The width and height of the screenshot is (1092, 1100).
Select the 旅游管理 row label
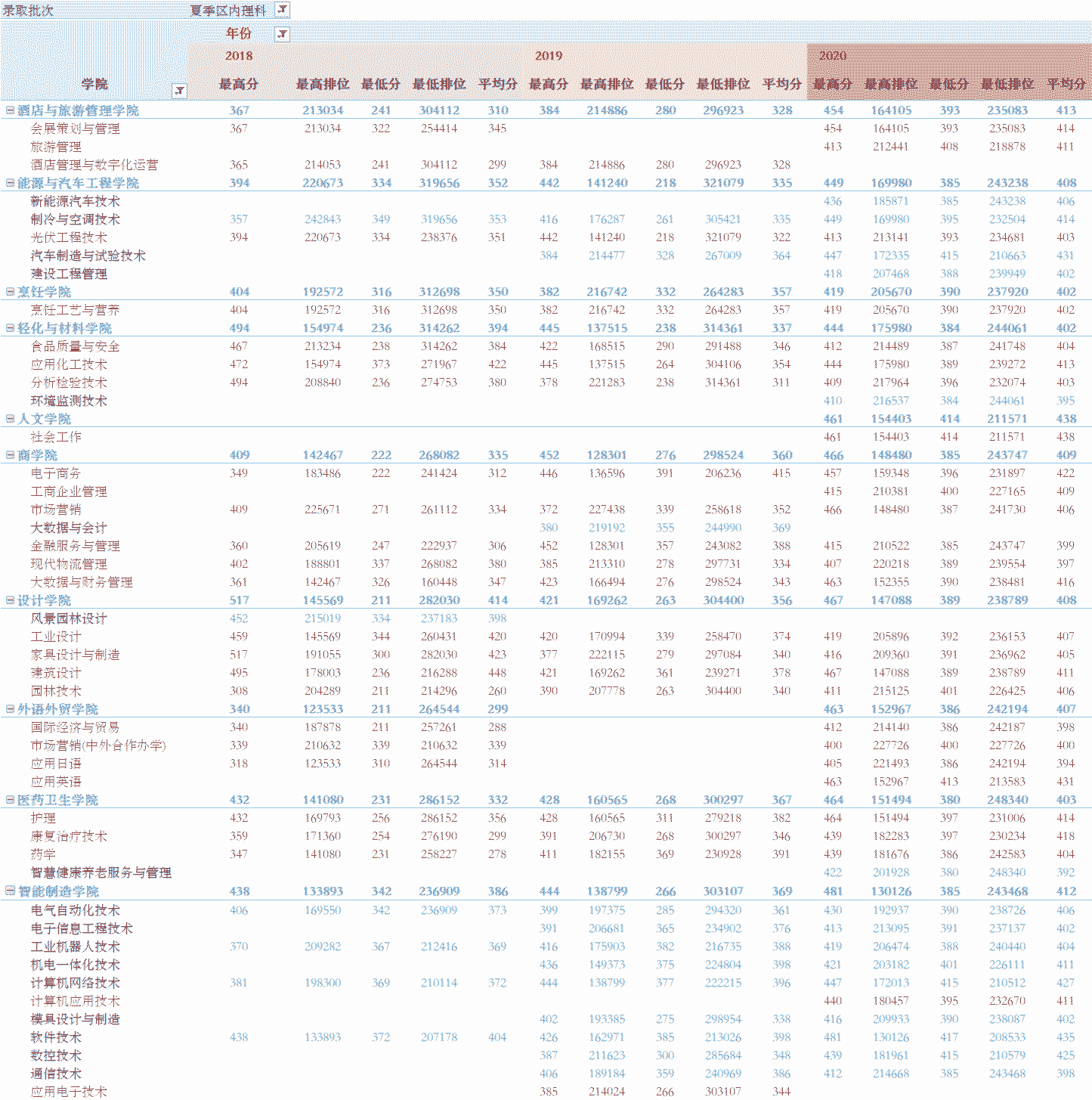[55, 147]
